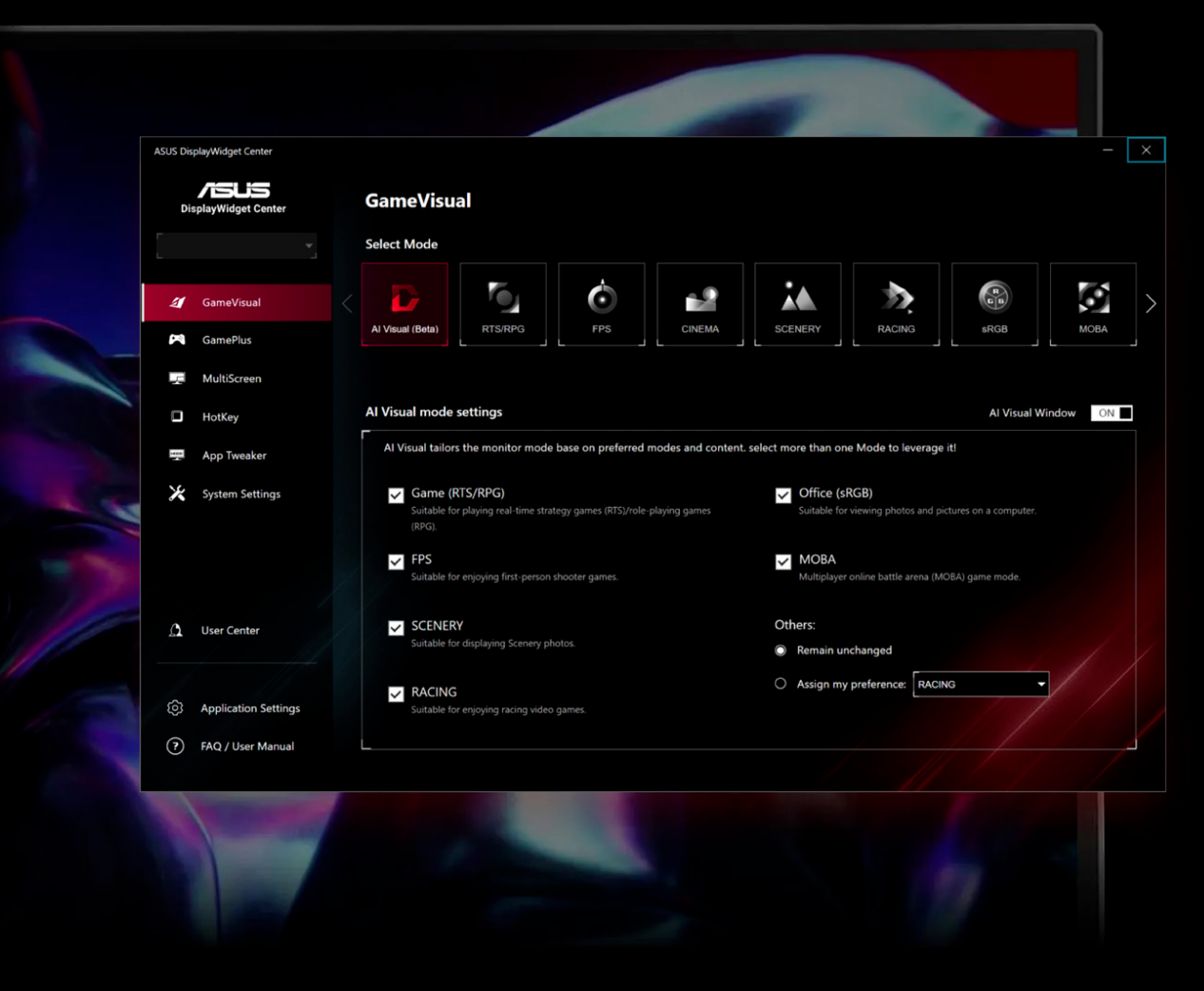Pick the MOBA mode icon

[x=1093, y=304]
